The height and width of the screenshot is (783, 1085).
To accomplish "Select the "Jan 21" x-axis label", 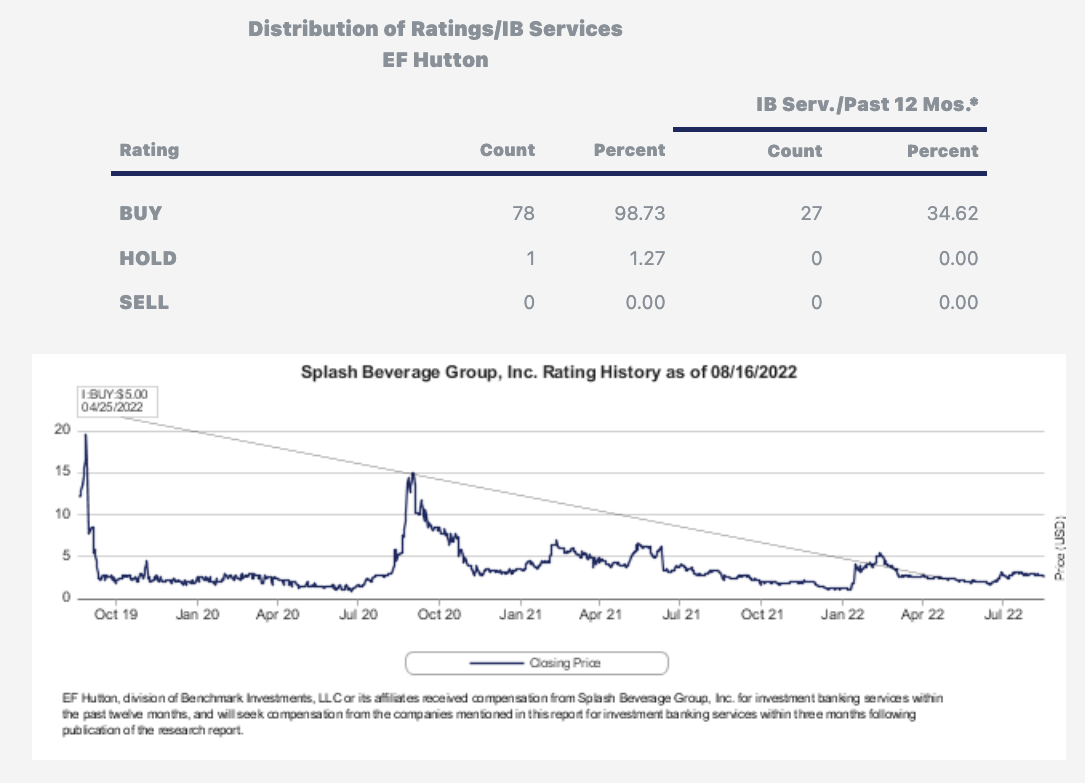I will pyautogui.click(x=520, y=614).
